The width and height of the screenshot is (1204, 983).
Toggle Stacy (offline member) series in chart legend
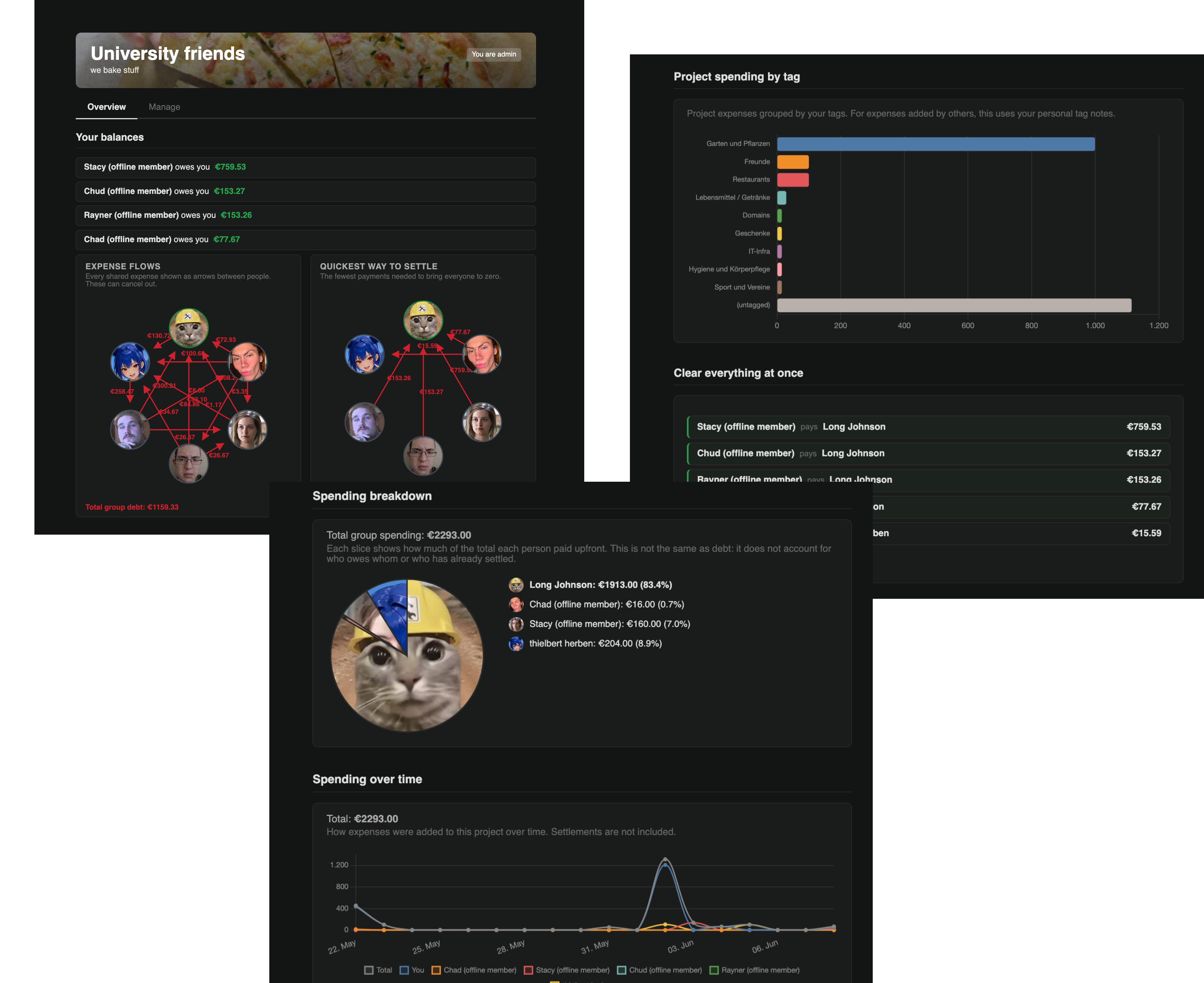tap(566, 970)
